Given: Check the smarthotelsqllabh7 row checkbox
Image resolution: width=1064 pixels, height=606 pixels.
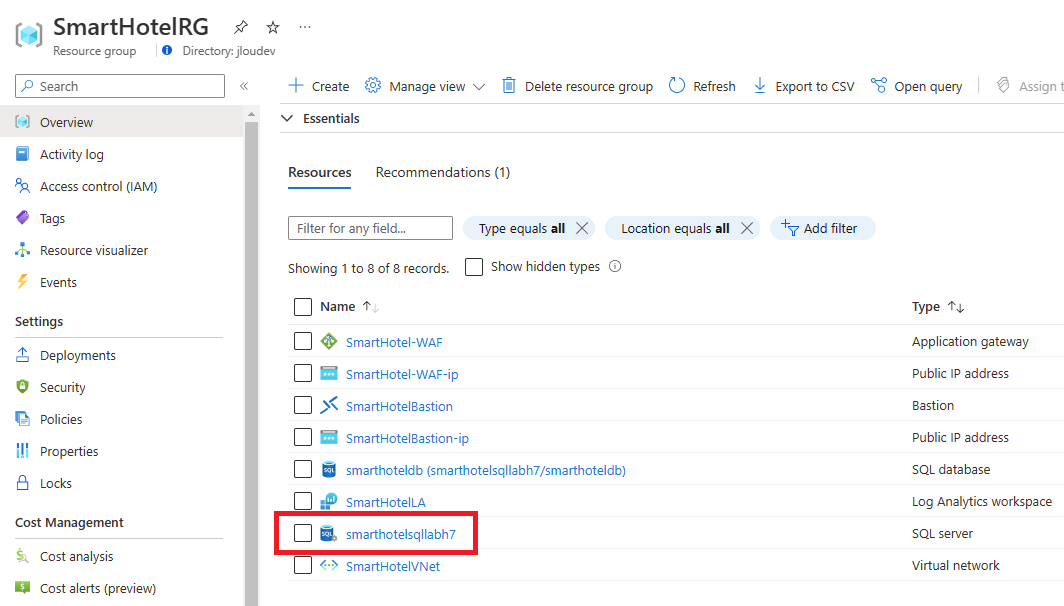Looking at the screenshot, I should (x=303, y=533).
